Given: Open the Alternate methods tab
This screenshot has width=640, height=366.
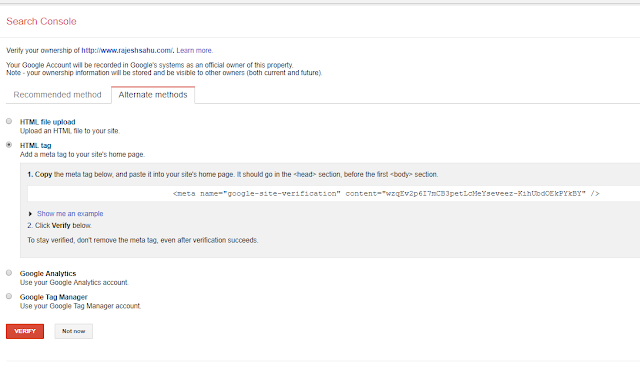Looking at the screenshot, I should 153,95.
